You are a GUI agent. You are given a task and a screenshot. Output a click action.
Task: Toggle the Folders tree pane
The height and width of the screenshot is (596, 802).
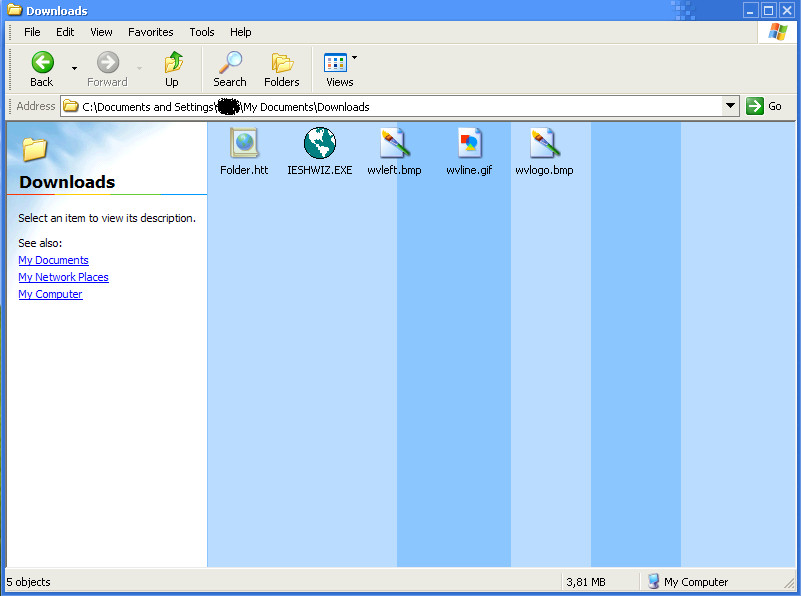[x=282, y=69]
